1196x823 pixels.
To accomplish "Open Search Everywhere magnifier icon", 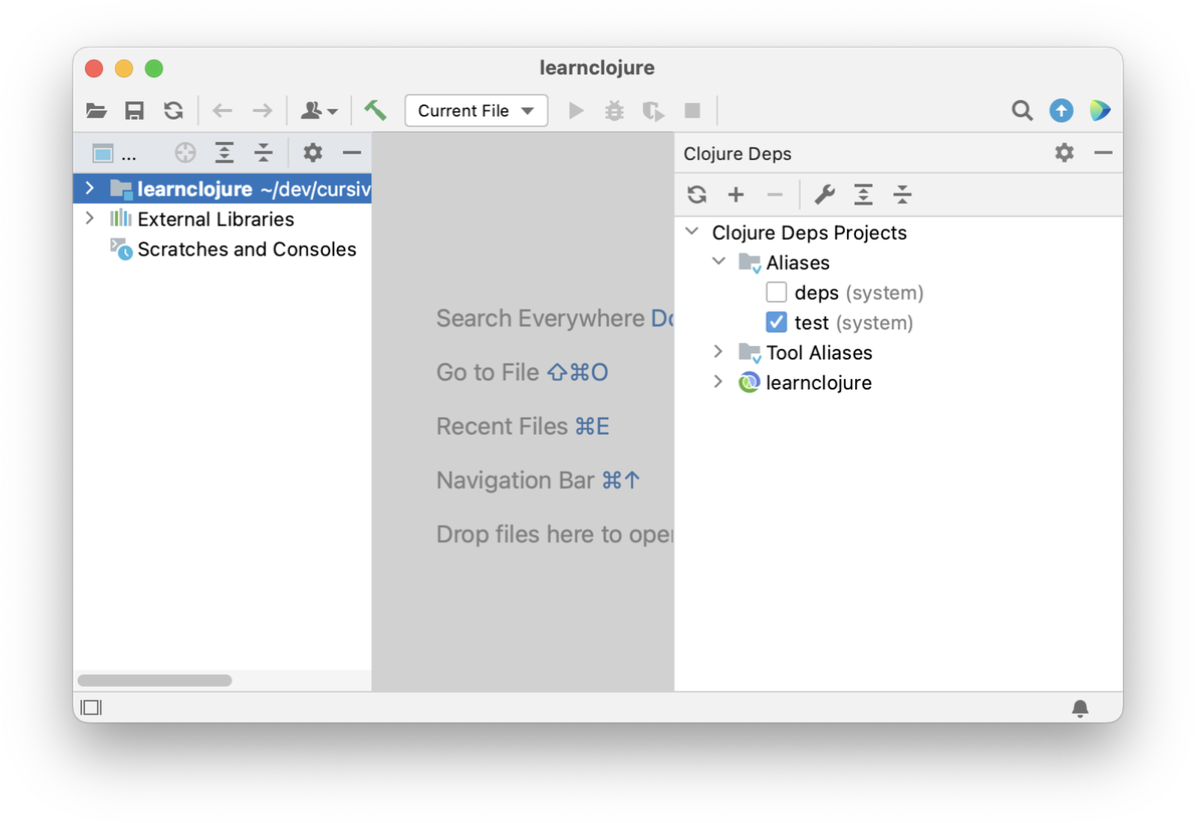I will coord(1022,111).
